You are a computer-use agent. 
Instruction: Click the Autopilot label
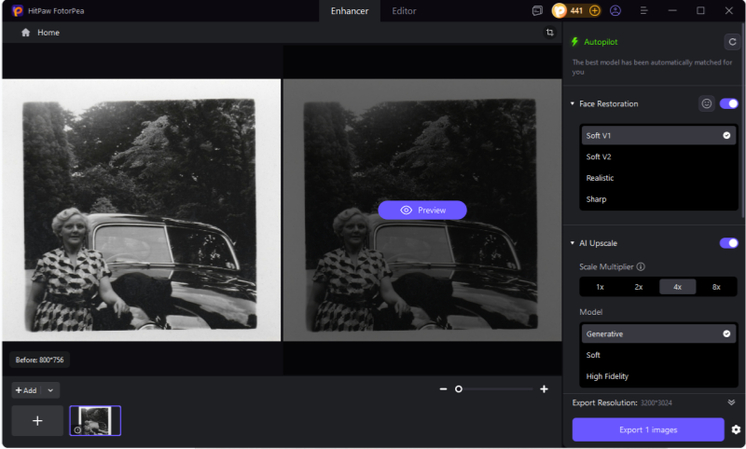coord(600,42)
